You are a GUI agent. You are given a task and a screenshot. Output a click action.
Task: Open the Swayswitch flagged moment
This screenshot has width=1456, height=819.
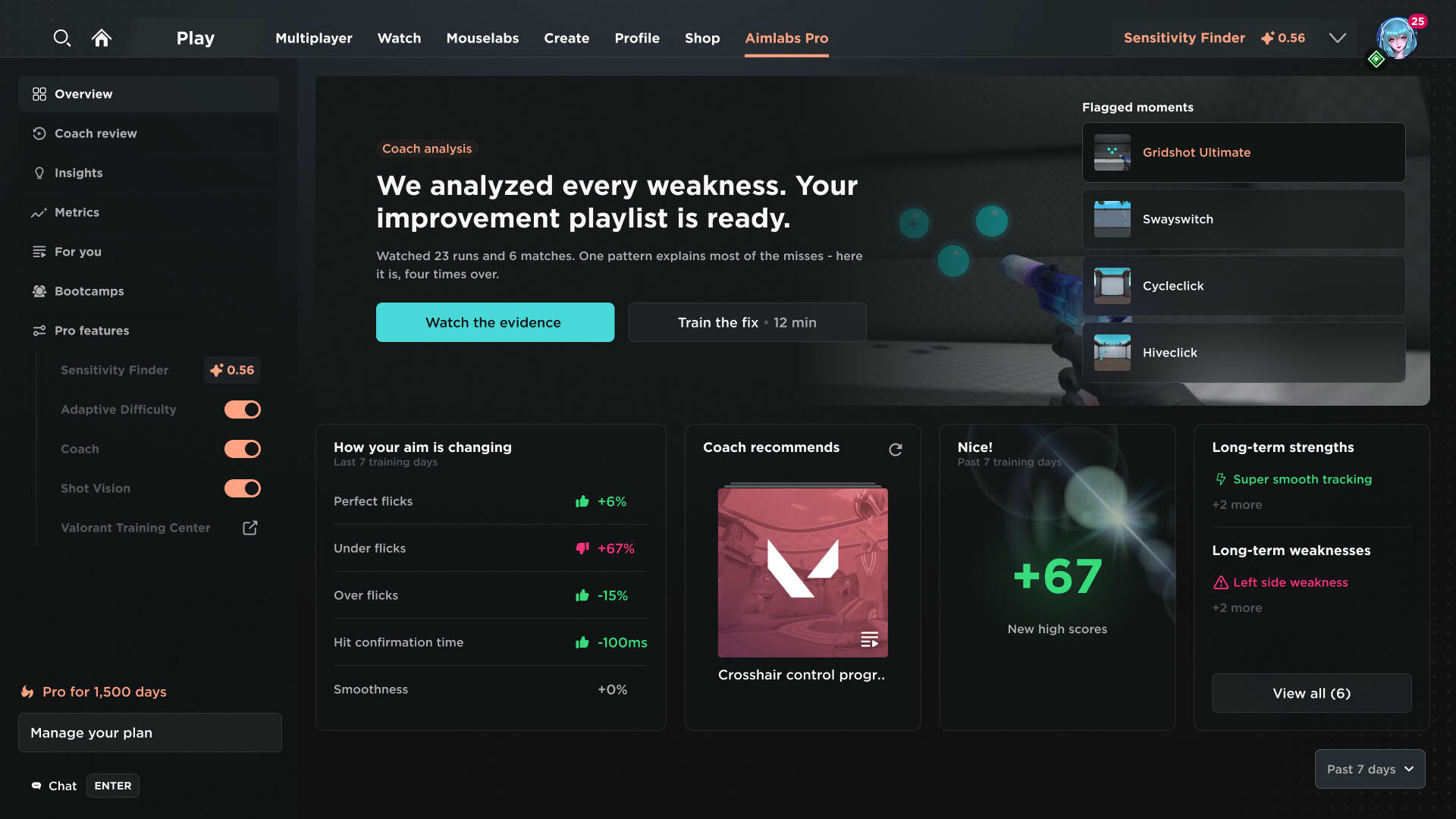1244,219
